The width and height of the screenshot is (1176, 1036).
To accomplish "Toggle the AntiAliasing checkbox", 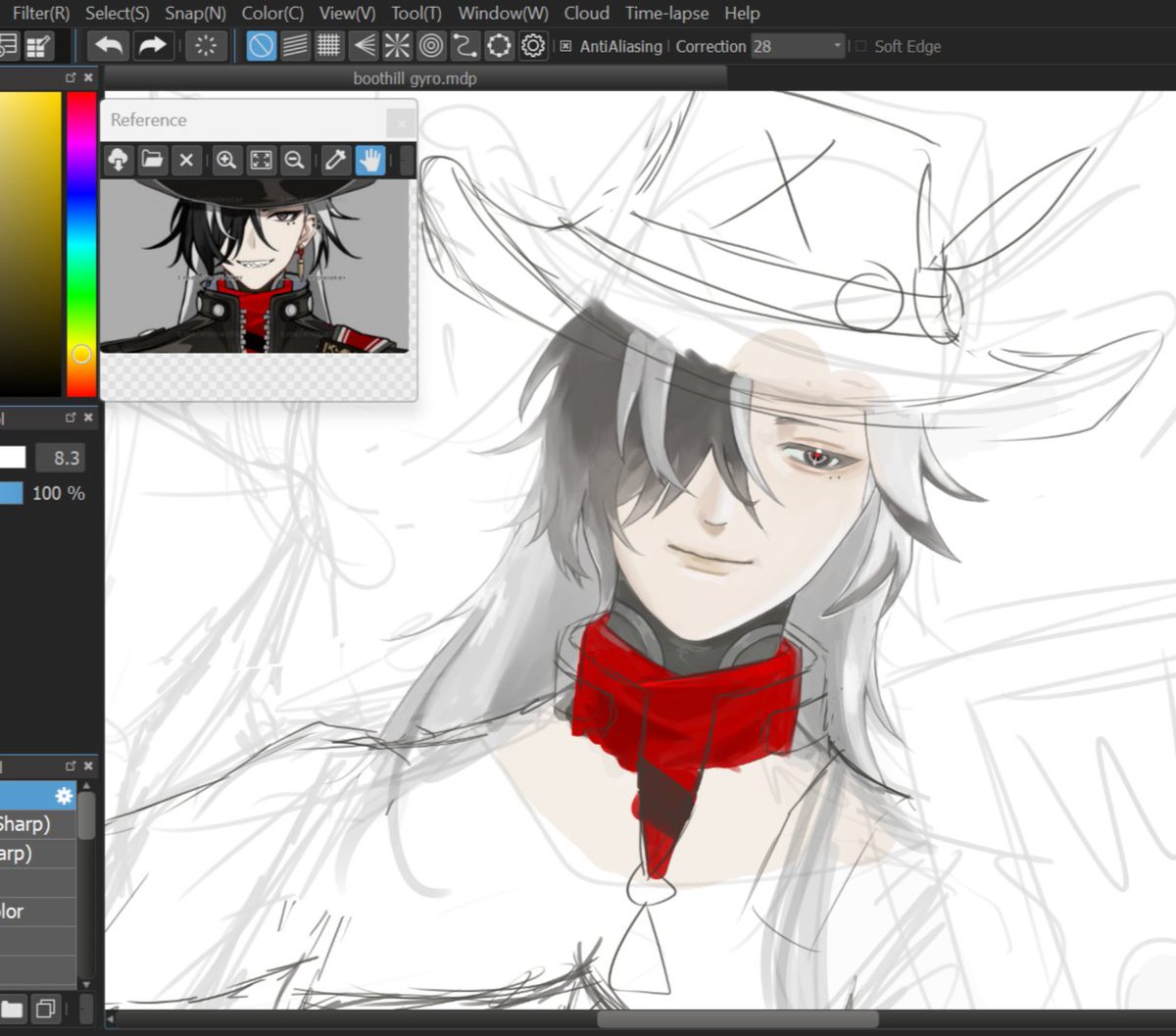I will 565,46.
